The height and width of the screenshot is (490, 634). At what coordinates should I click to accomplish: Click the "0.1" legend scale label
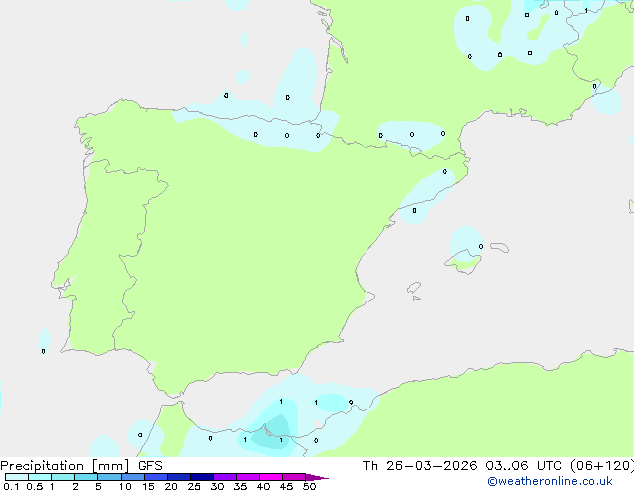tap(11, 486)
